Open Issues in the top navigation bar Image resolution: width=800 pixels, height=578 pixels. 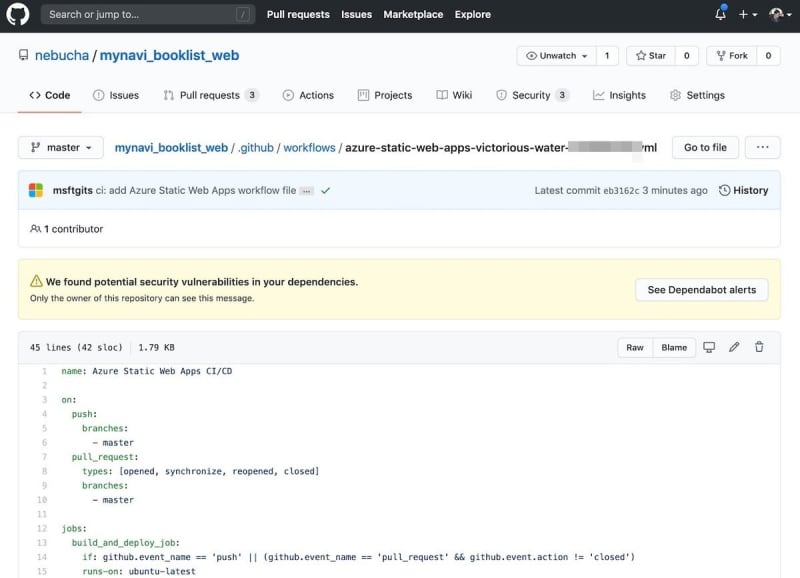tap(356, 15)
